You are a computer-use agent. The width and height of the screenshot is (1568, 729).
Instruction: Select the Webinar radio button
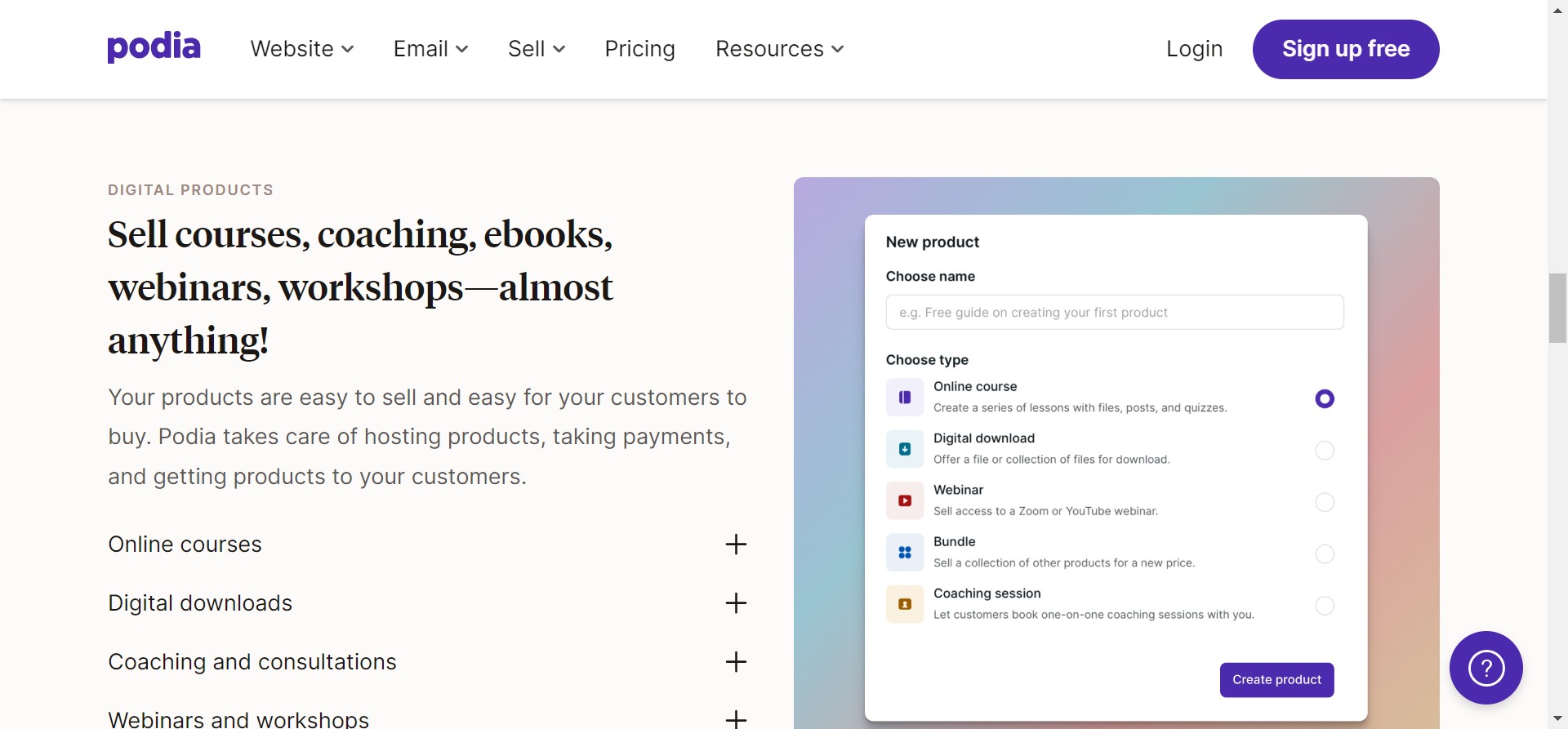click(1325, 502)
